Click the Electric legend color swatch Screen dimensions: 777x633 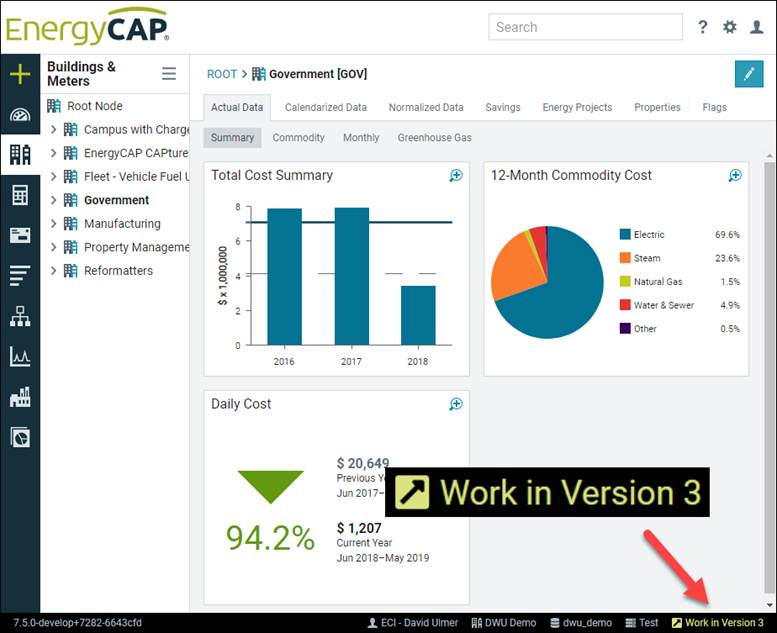(x=625, y=235)
